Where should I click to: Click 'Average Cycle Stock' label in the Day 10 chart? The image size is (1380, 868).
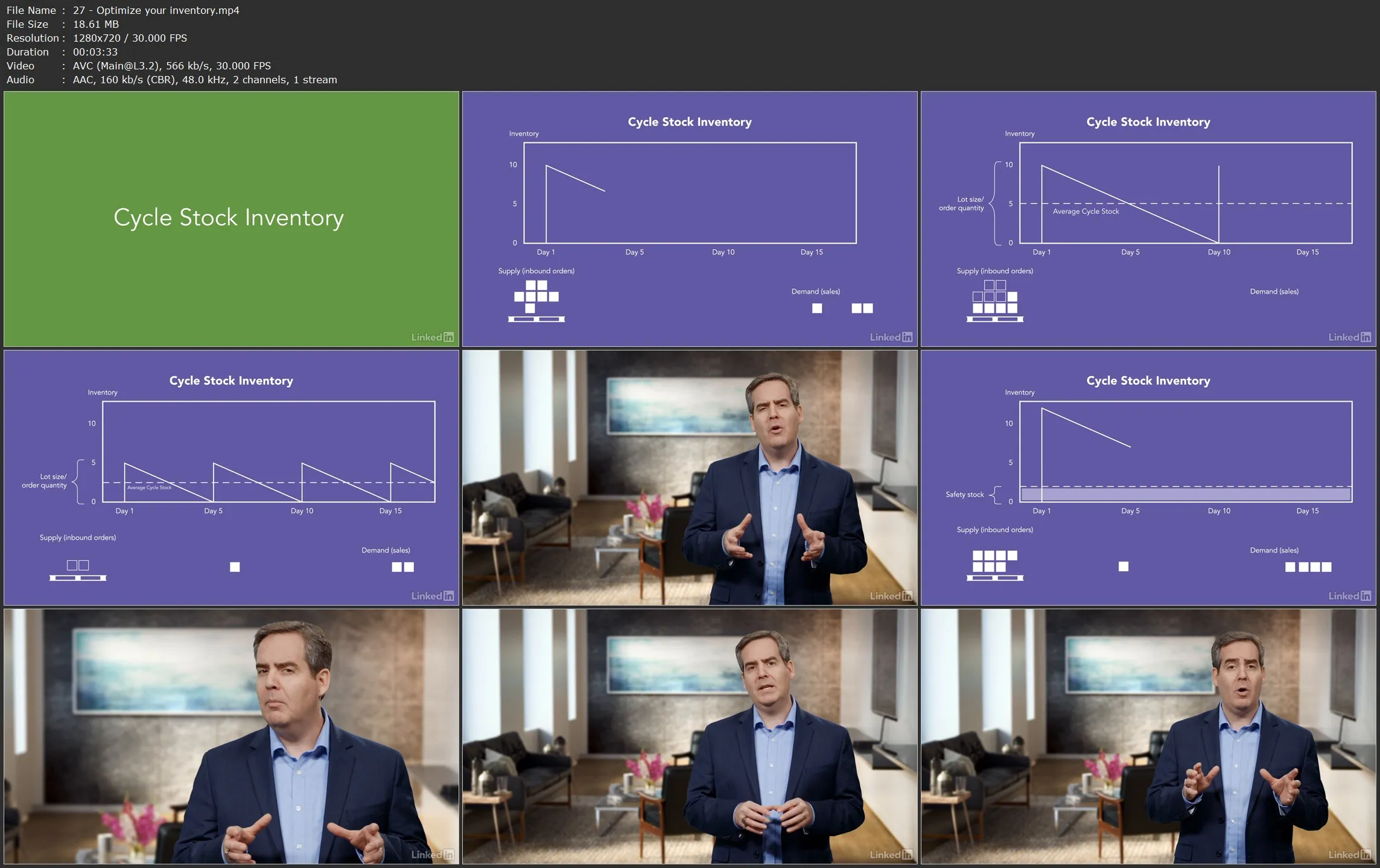1086,212
